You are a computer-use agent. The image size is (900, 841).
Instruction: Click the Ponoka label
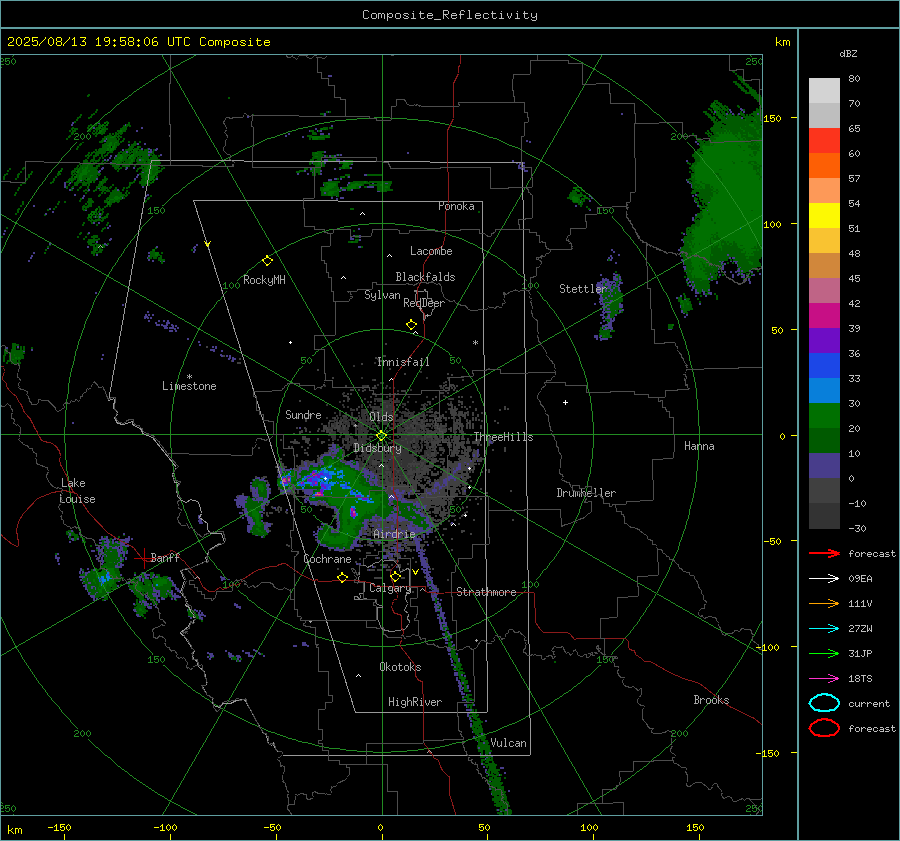click(x=456, y=207)
